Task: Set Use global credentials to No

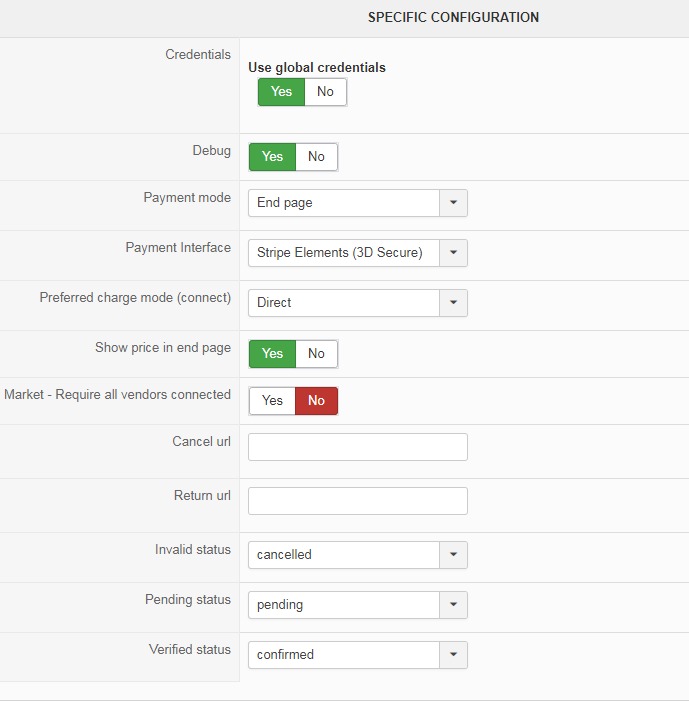Action: point(325,92)
